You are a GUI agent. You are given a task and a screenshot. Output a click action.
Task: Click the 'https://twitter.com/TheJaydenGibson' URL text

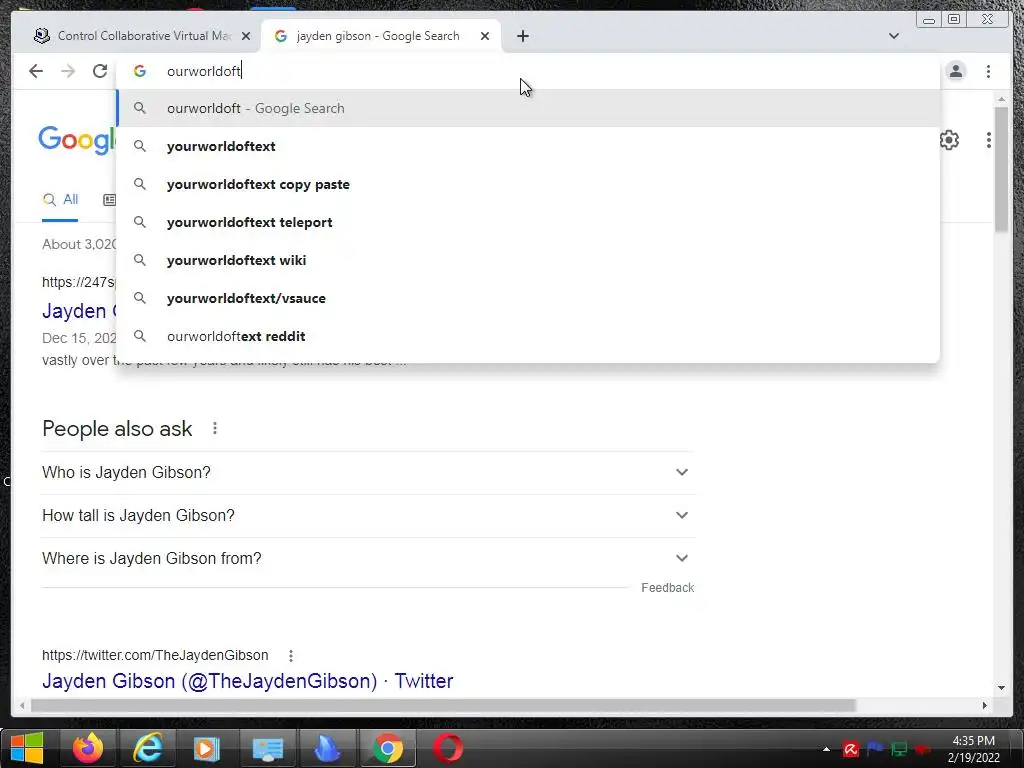click(x=155, y=655)
